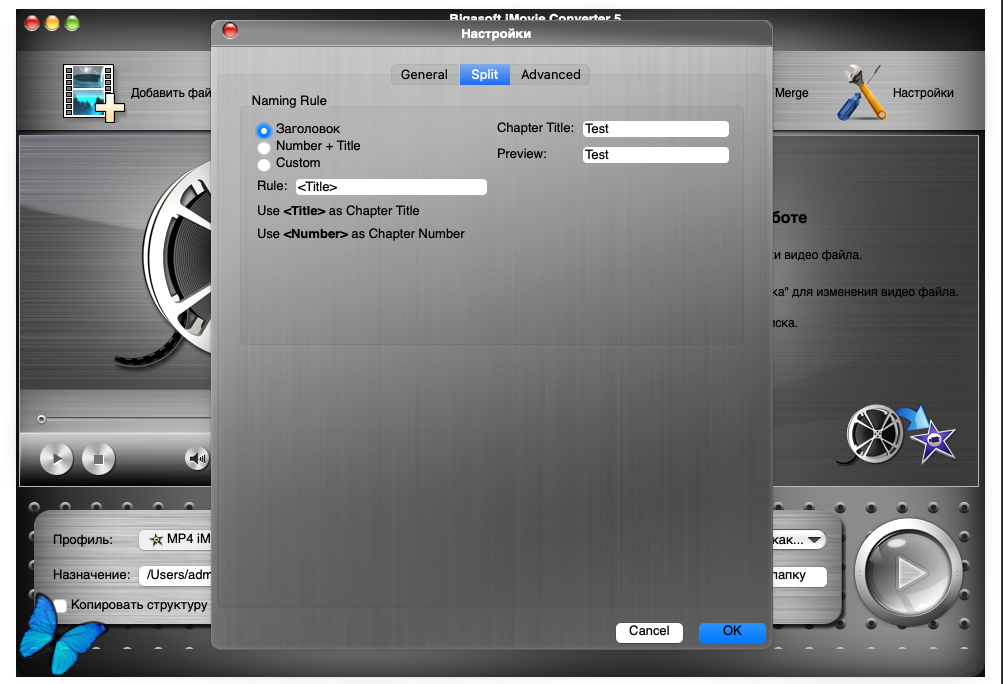Click the Cancel button
Viewport: 1003px width, 684px height.
coord(649,631)
